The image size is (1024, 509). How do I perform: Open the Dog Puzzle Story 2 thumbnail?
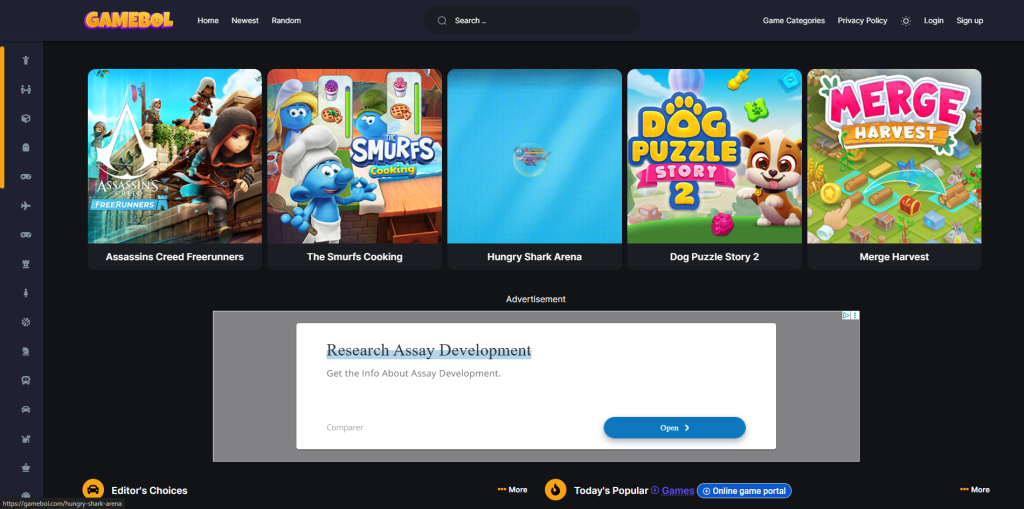(714, 156)
